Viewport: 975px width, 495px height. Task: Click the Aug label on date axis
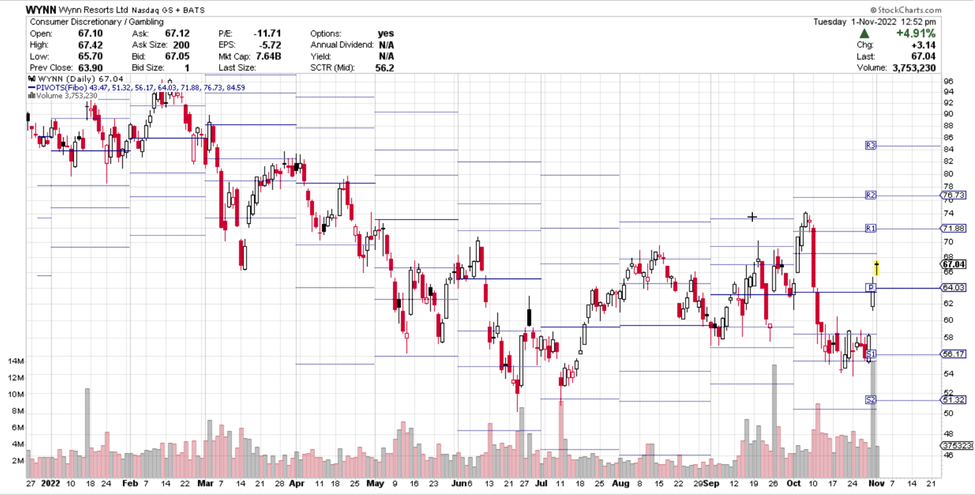620,483
